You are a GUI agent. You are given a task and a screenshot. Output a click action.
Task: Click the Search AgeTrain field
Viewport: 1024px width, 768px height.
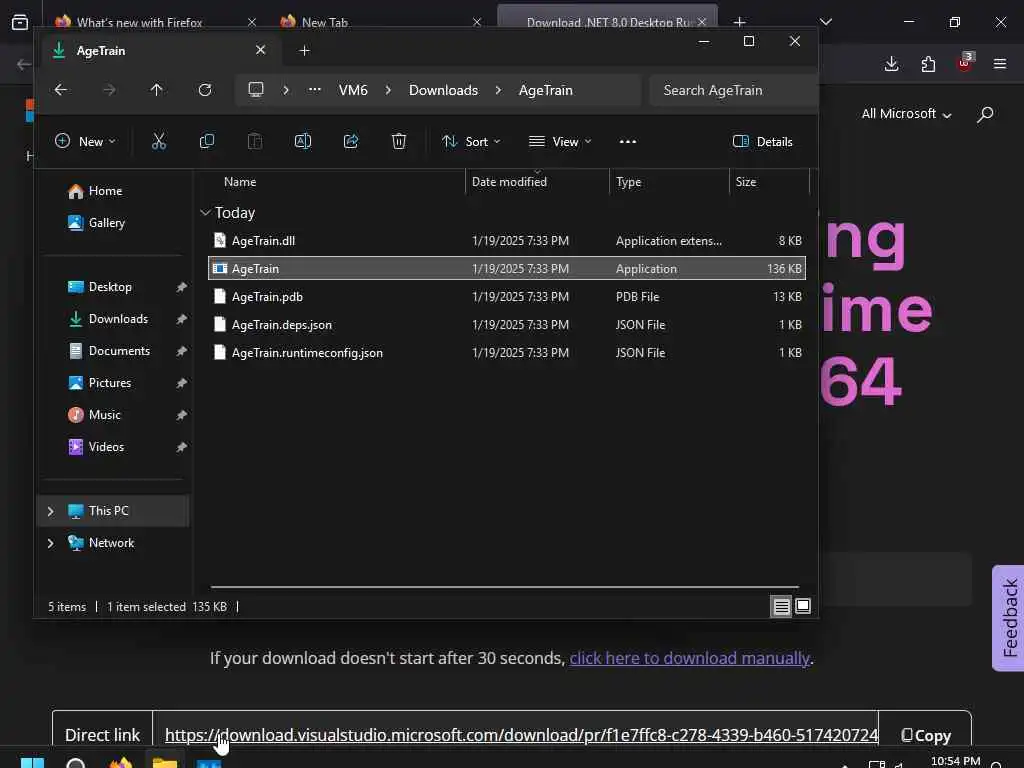(x=733, y=90)
